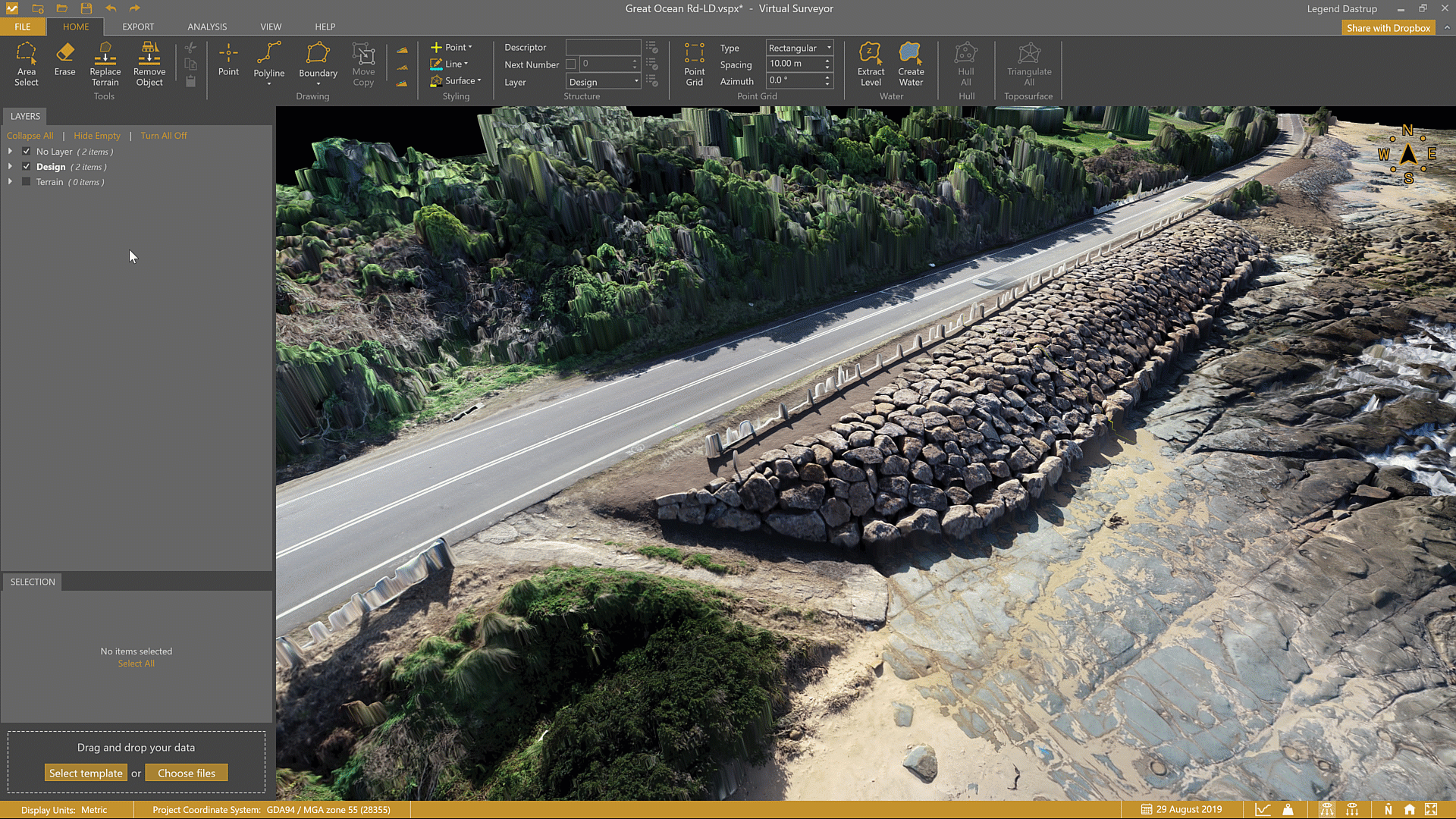1456x819 pixels.
Task: Choose the Remove Object tool
Action: click(149, 64)
